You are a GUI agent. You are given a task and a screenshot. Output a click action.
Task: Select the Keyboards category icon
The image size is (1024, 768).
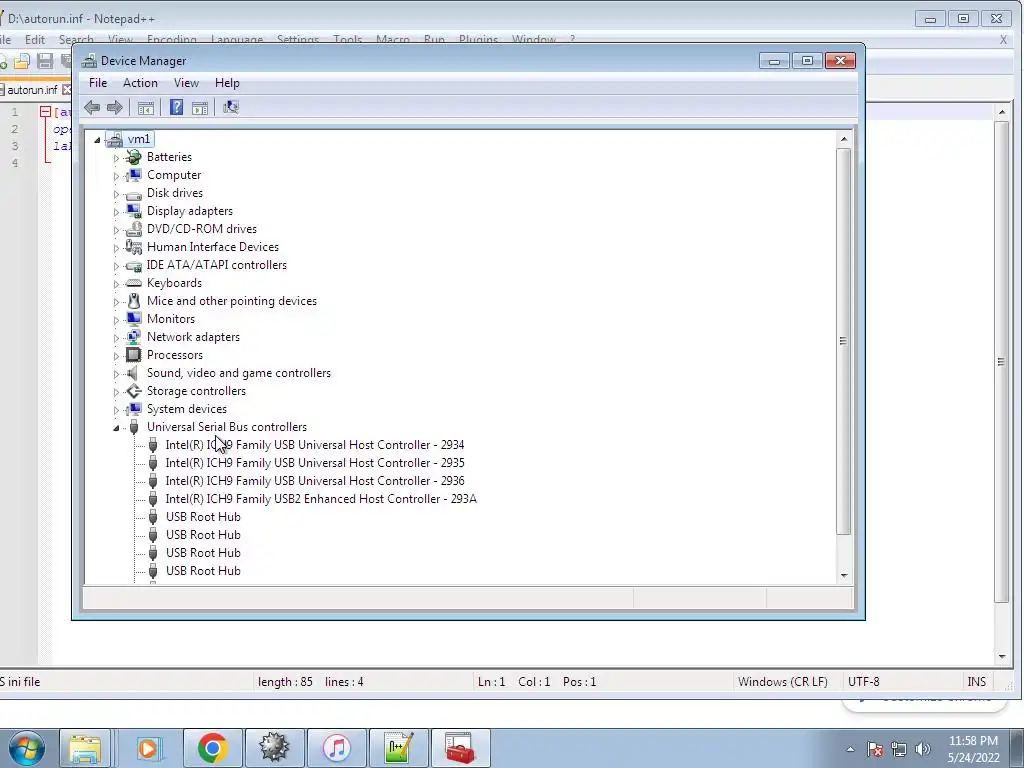tap(133, 283)
